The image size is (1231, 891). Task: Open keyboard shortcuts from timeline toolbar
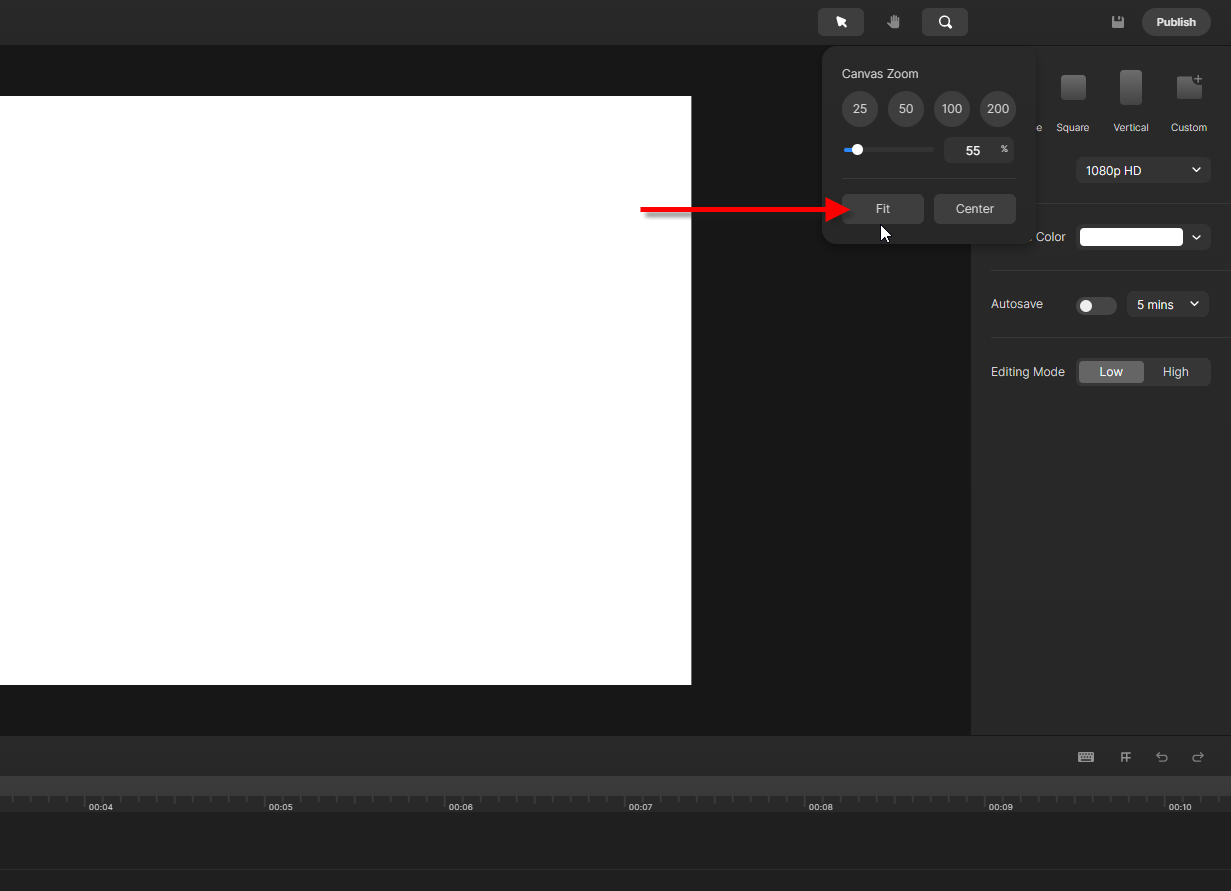[1085, 757]
